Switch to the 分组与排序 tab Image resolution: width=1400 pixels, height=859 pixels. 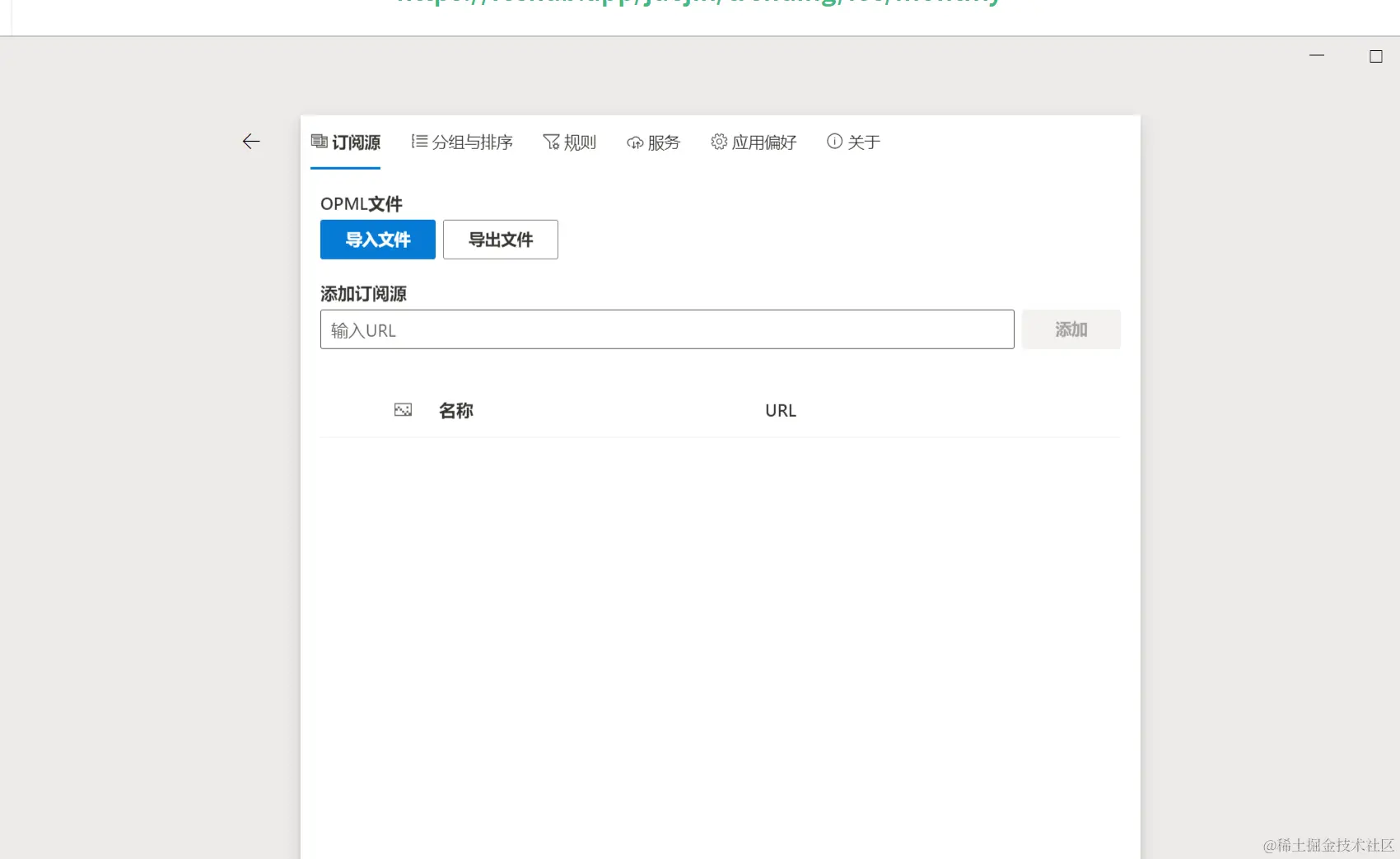461,142
